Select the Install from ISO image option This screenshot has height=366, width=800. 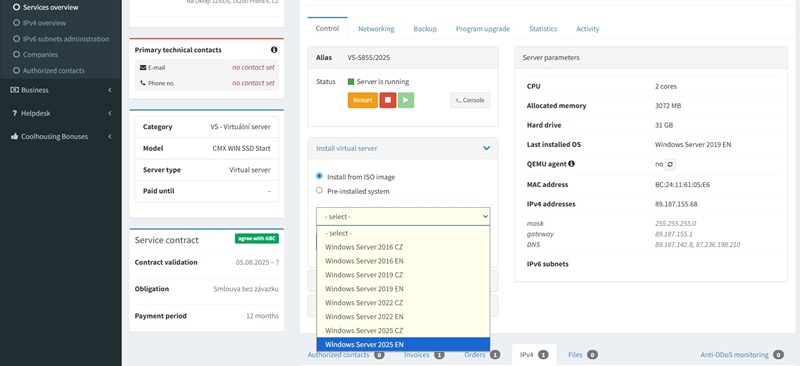[x=319, y=176]
